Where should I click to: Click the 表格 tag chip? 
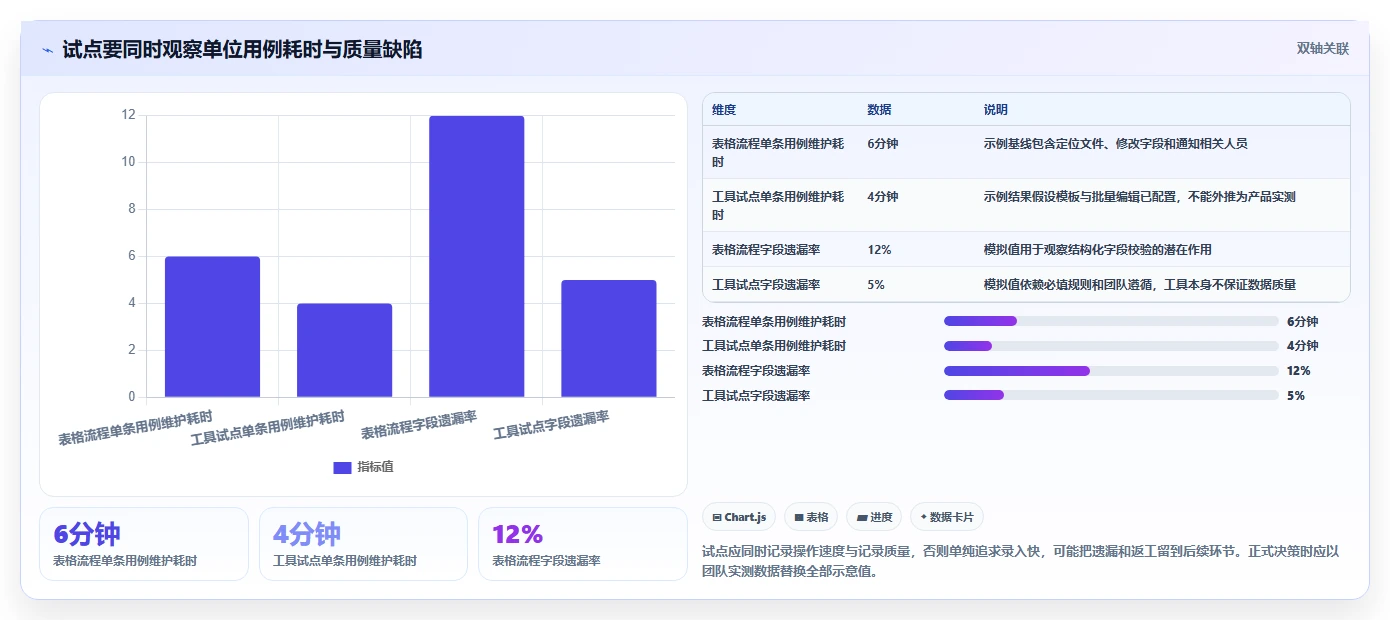[811, 517]
